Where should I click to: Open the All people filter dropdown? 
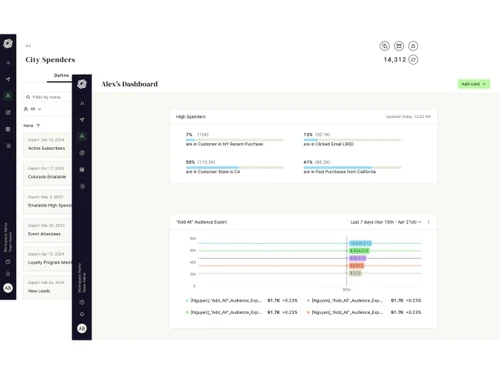point(33,109)
